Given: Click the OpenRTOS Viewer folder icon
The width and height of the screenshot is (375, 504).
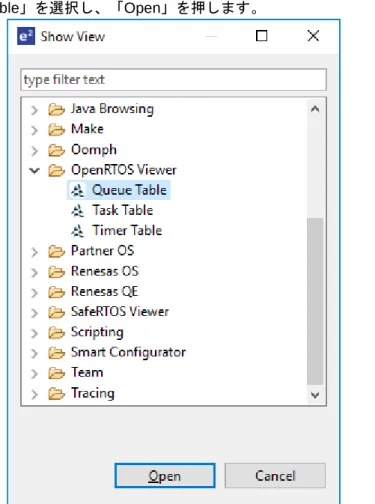Looking at the screenshot, I should 56,170.
